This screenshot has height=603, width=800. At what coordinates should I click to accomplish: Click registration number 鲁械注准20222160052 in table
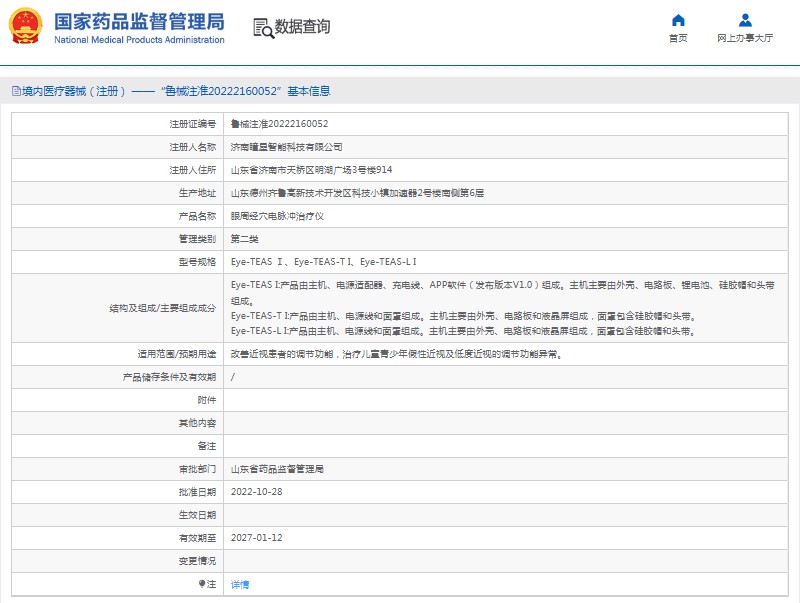coord(280,124)
